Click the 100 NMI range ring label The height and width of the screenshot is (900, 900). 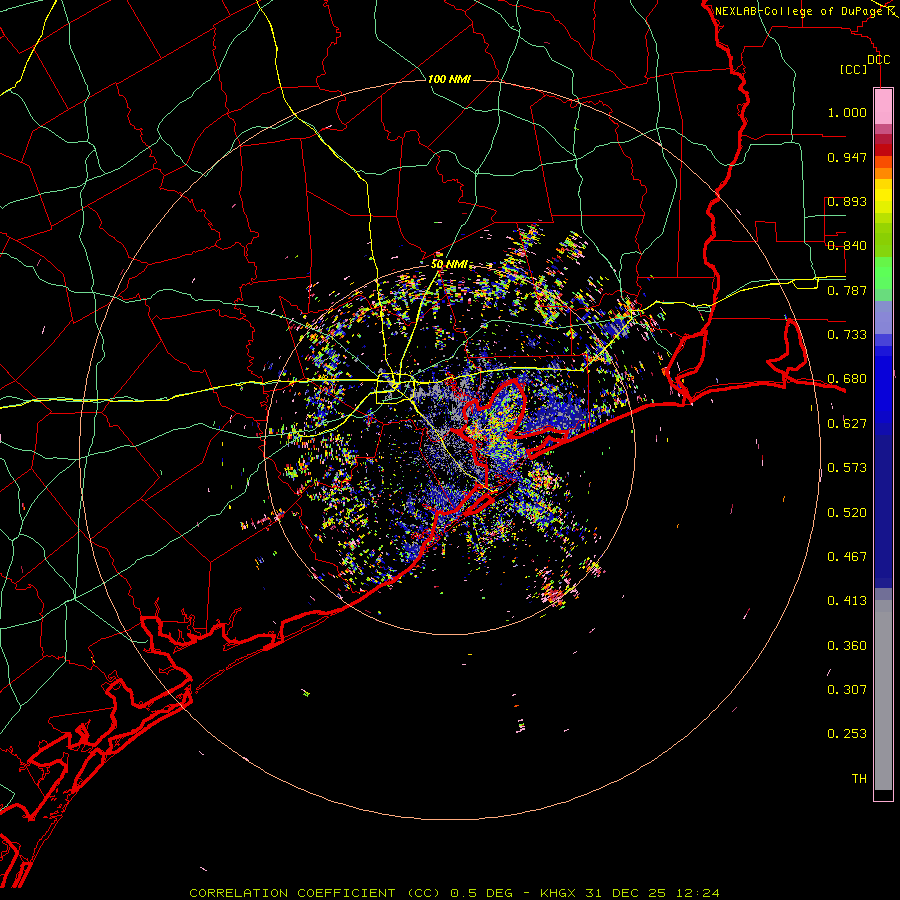(x=449, y=79)
